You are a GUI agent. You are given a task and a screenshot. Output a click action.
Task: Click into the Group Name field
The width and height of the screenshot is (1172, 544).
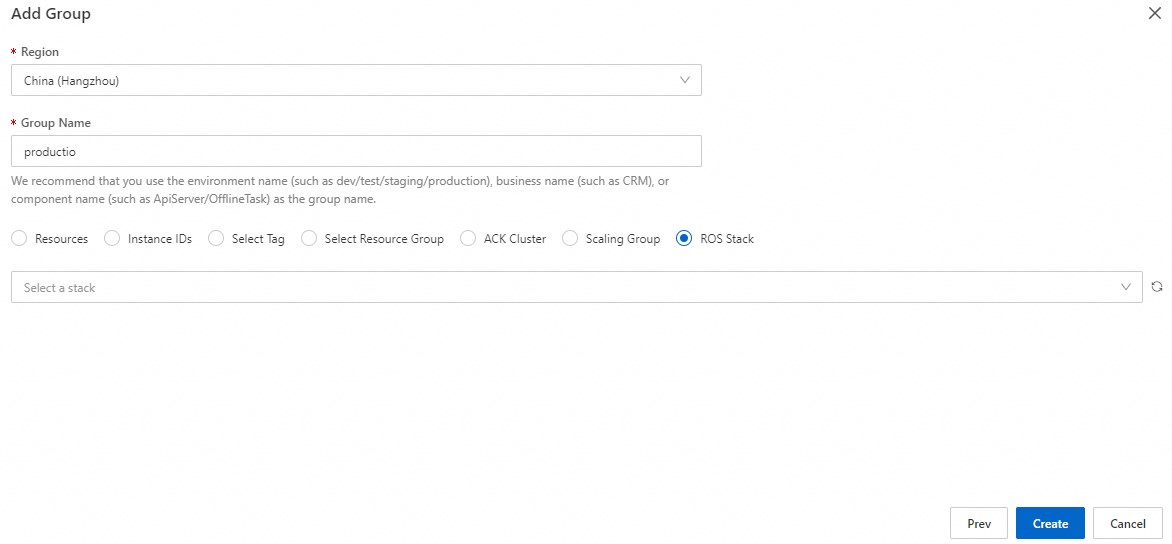(x=356, y=151)
